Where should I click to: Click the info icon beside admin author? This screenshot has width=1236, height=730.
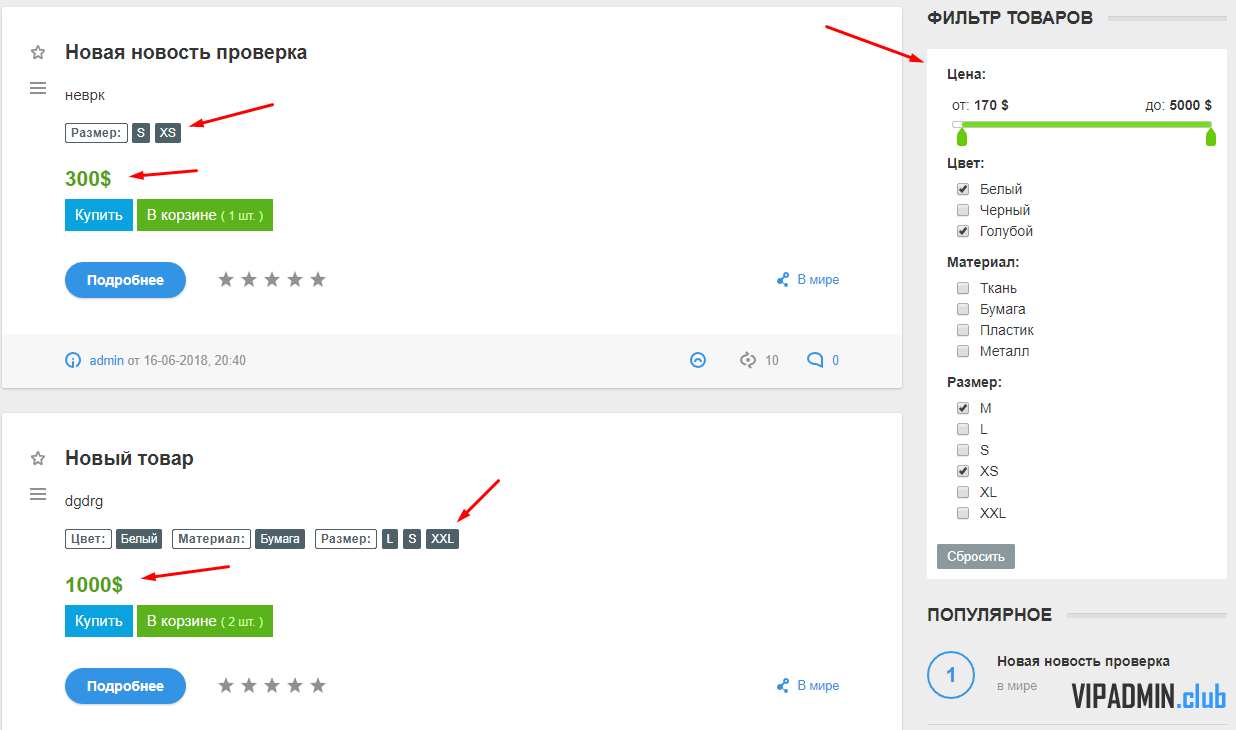point(73,360)
